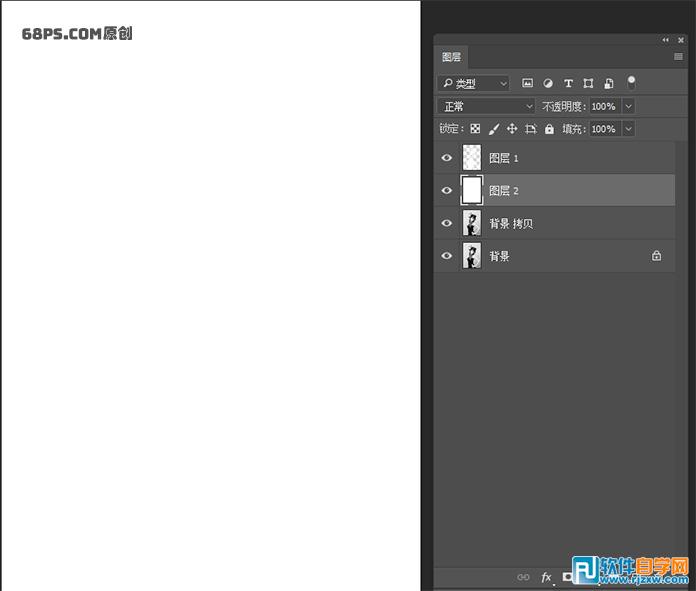Lock artboard nesting icon
Image resolution: width=696 pixels, height=591 pixels.
pyautogui.click(x=530, y=129)
